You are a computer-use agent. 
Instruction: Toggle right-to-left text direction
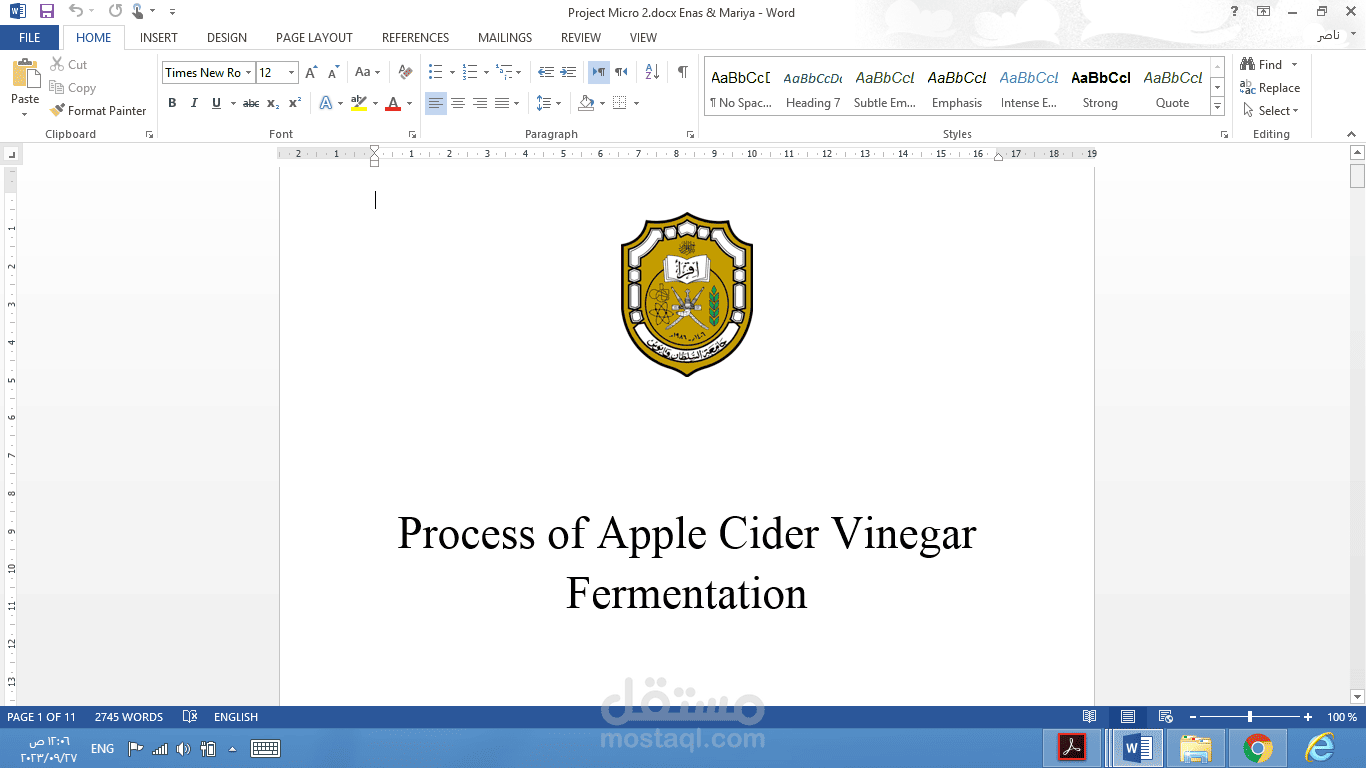pyautogui.click(x=621, y=72)
